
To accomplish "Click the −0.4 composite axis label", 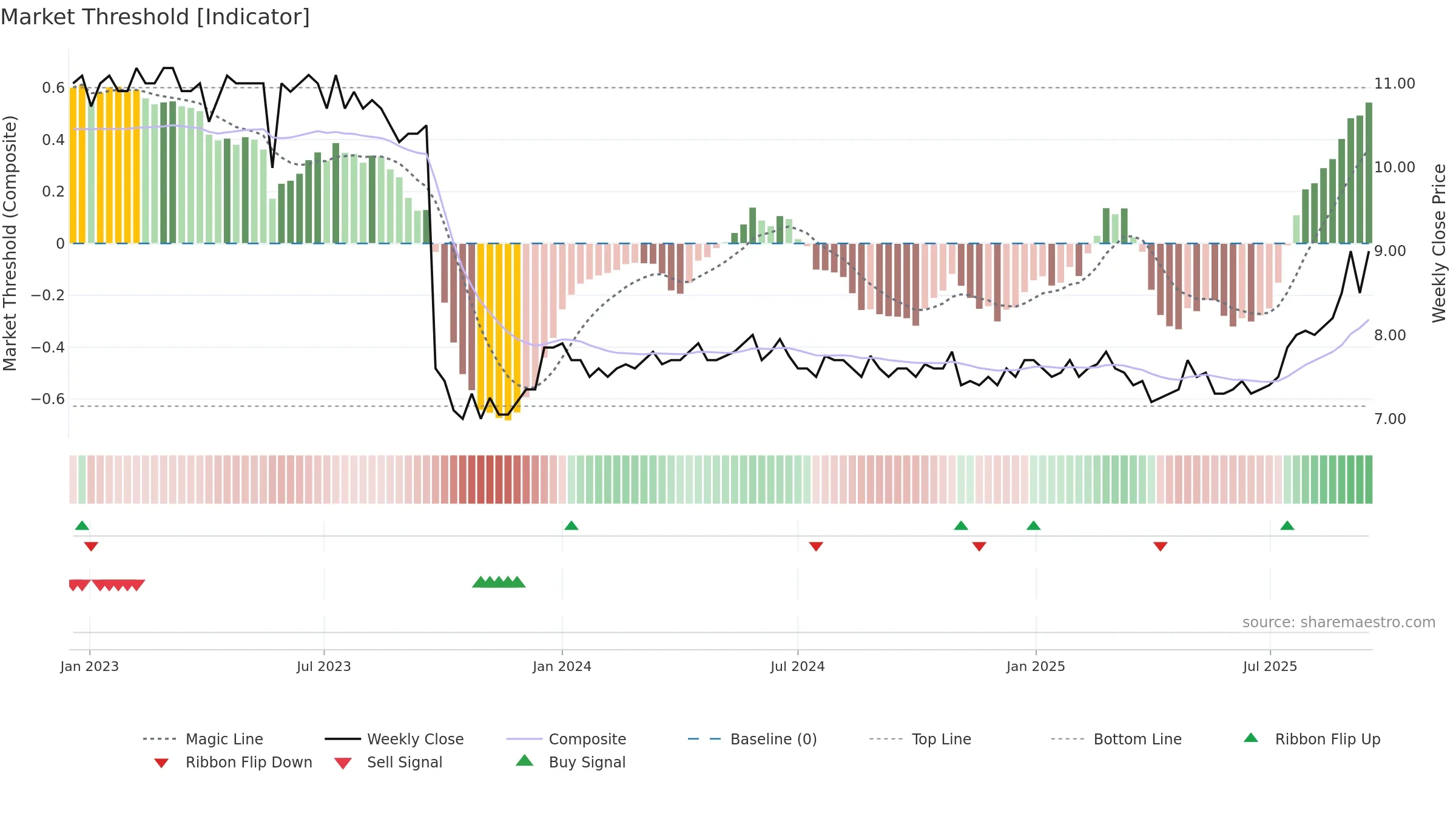I will point(48,348).
